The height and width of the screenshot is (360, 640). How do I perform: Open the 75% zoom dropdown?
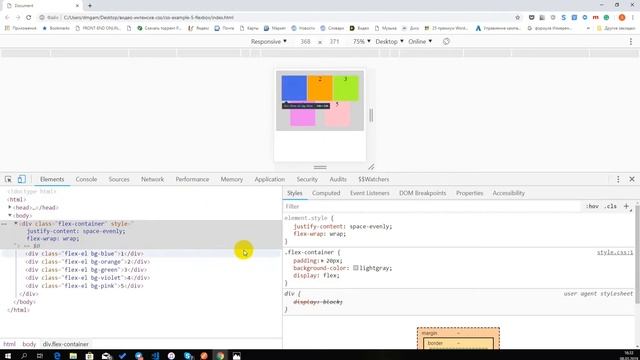point(362,42)
